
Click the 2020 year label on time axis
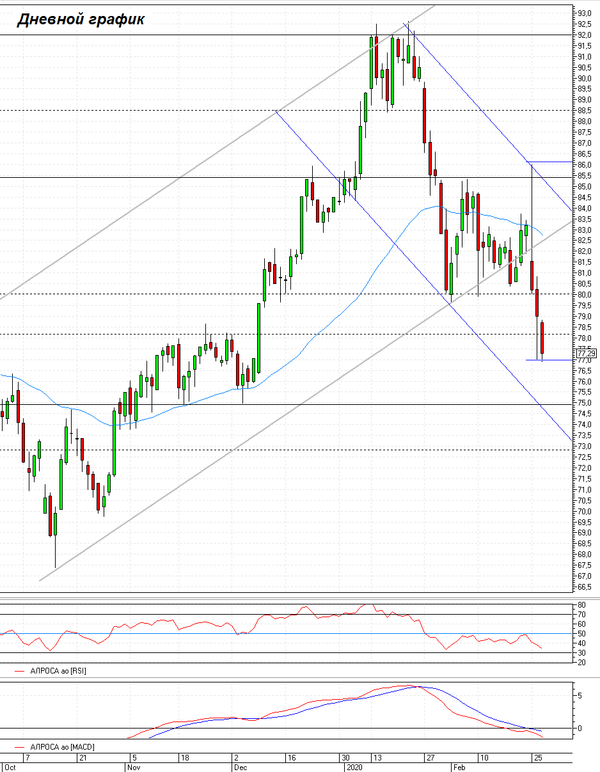354,767
